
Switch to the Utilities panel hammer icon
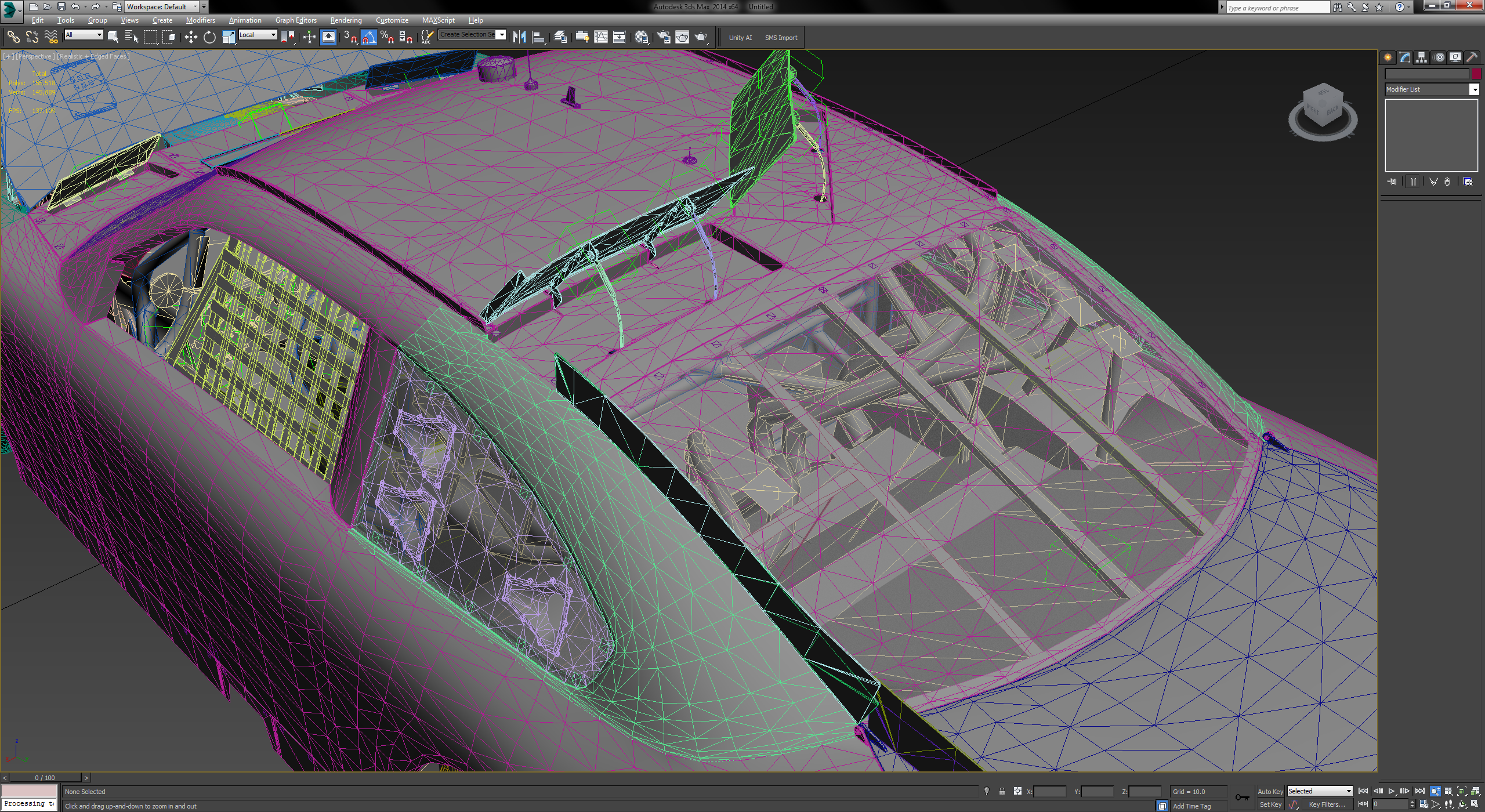[x=1473, y=57]
